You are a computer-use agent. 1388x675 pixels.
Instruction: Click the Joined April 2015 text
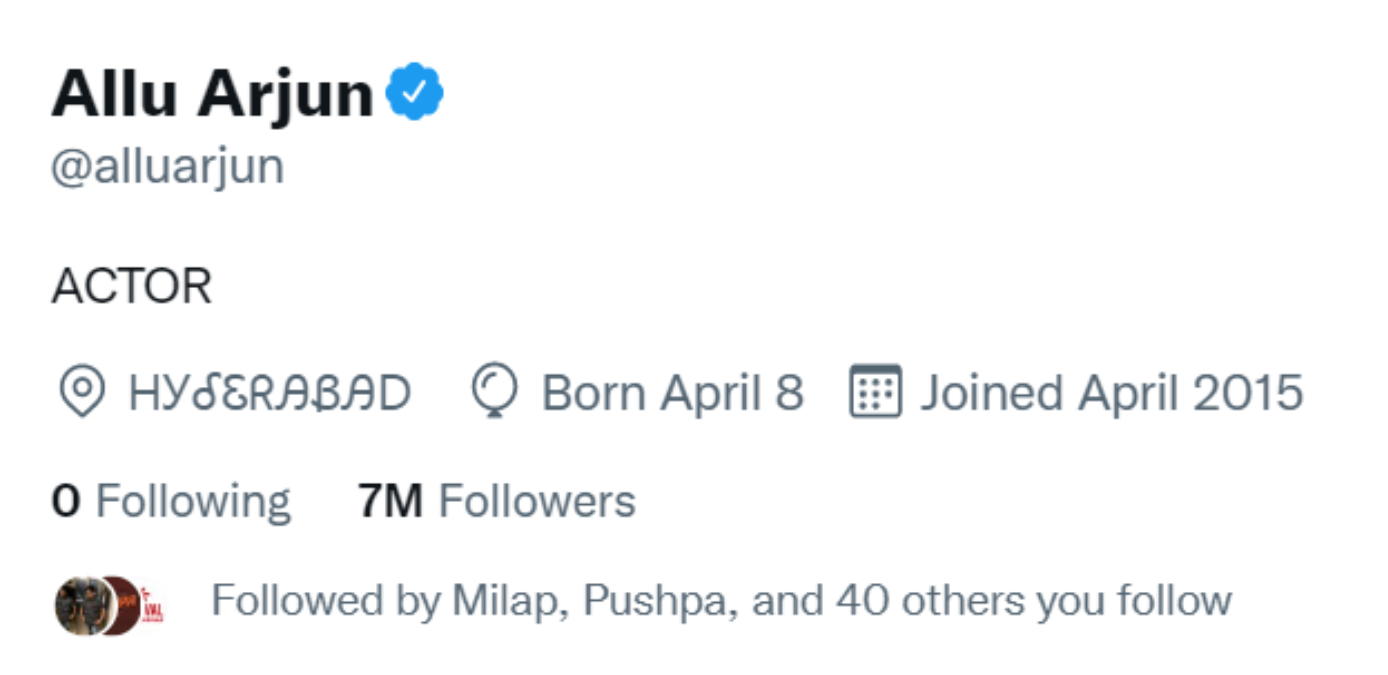pyautogui.click(x=1111, y=393)
